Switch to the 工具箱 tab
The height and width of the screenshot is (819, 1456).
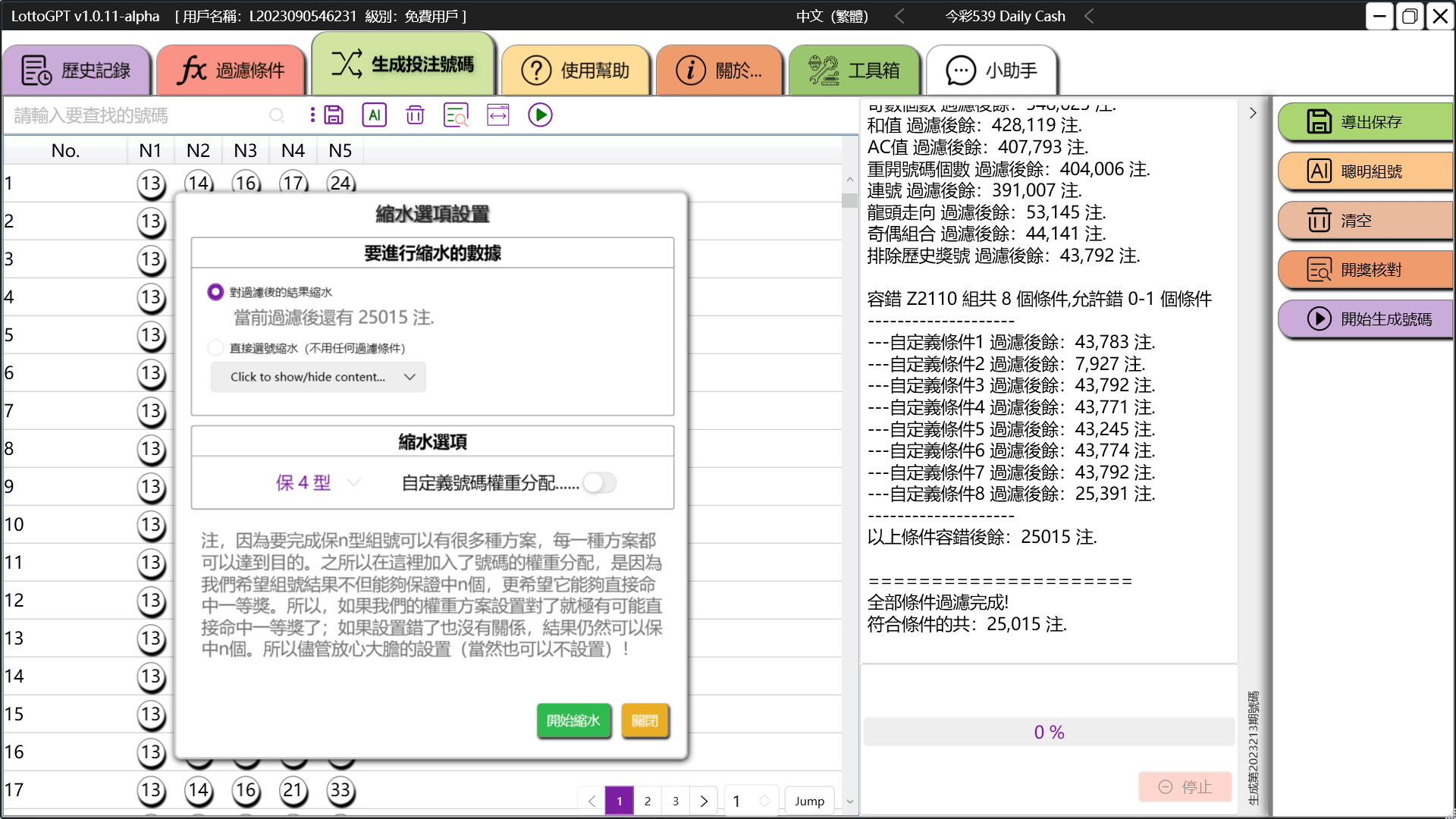coord(855,71)
